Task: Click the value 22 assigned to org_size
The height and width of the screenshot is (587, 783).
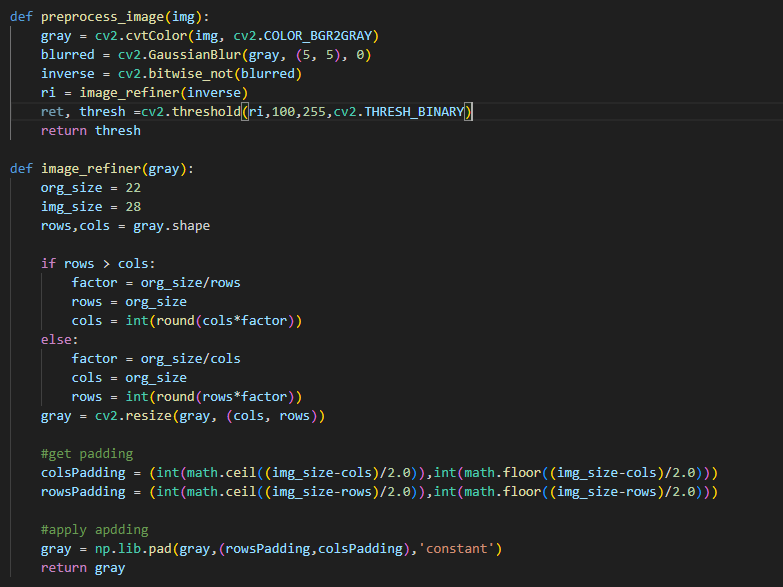Action: pos(133,188)
